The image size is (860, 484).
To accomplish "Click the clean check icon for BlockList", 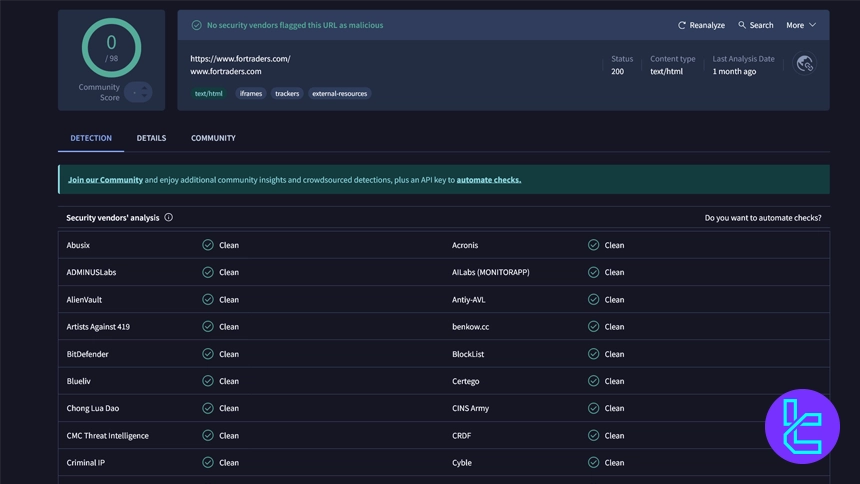I will pos(593,354).
